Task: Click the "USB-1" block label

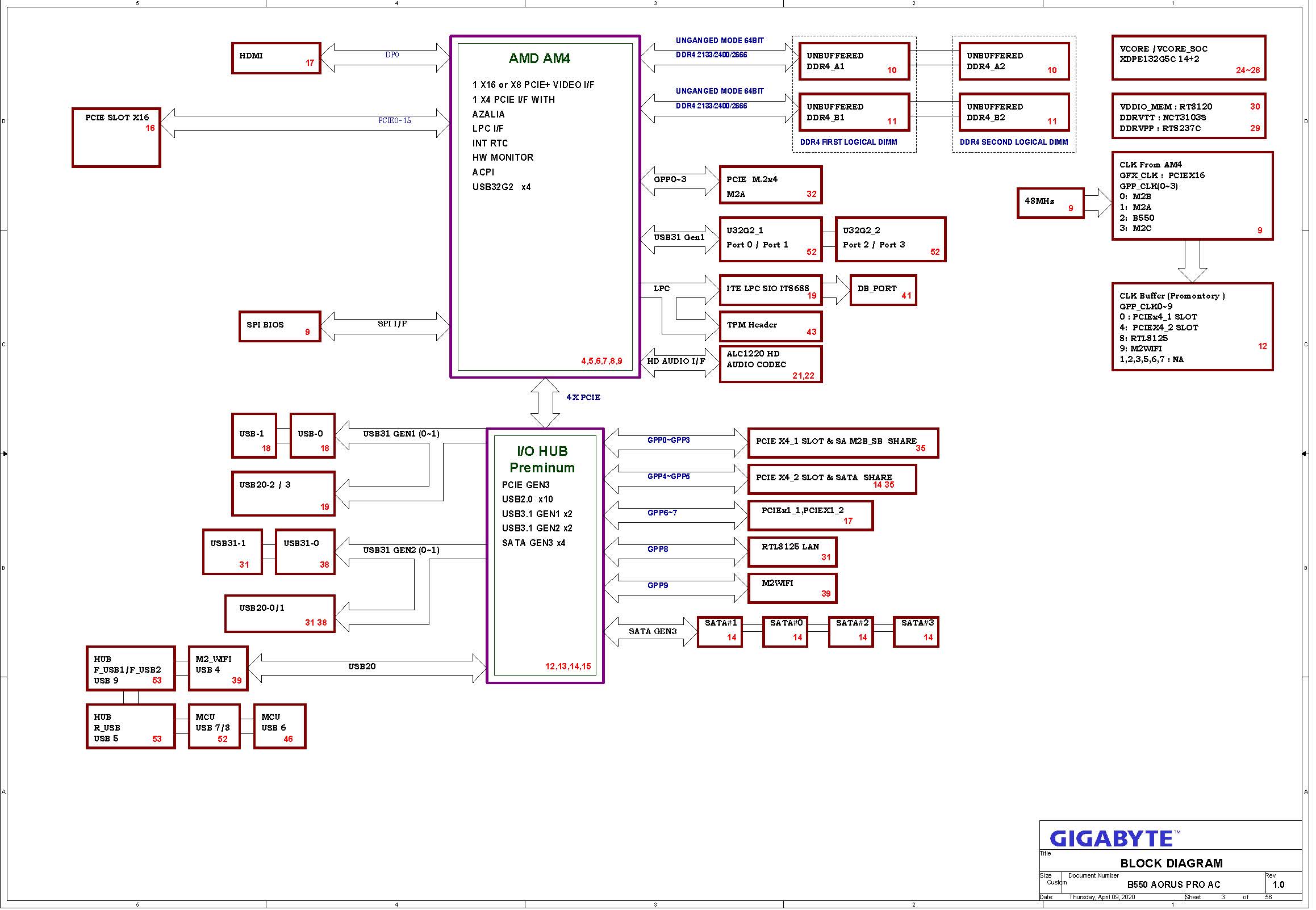Action: [252, 434]
